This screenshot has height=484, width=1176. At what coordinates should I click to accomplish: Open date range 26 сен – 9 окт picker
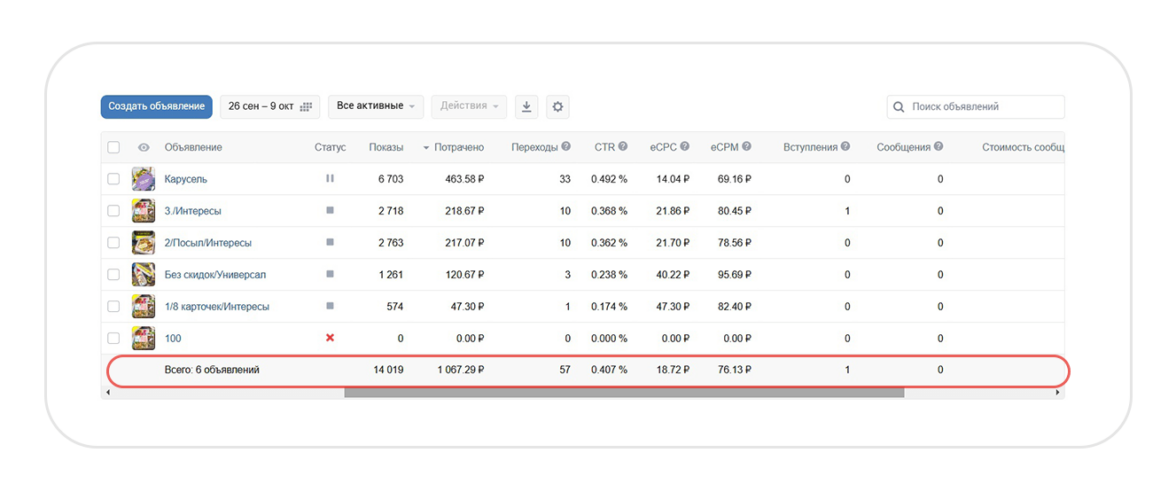269,107
